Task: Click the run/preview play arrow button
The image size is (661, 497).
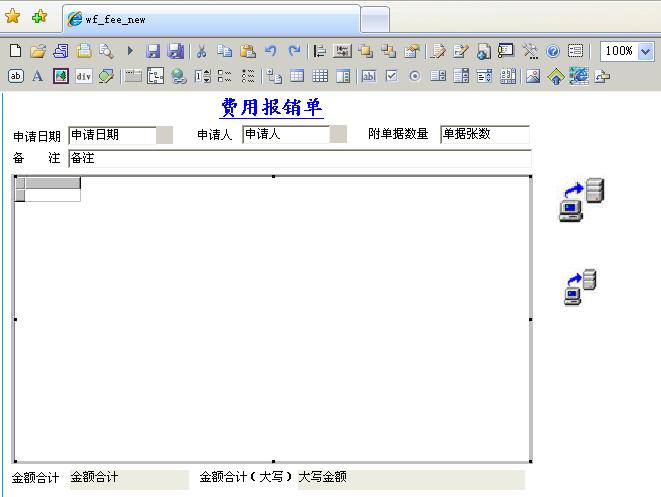Action: click(x=130, y=51)
